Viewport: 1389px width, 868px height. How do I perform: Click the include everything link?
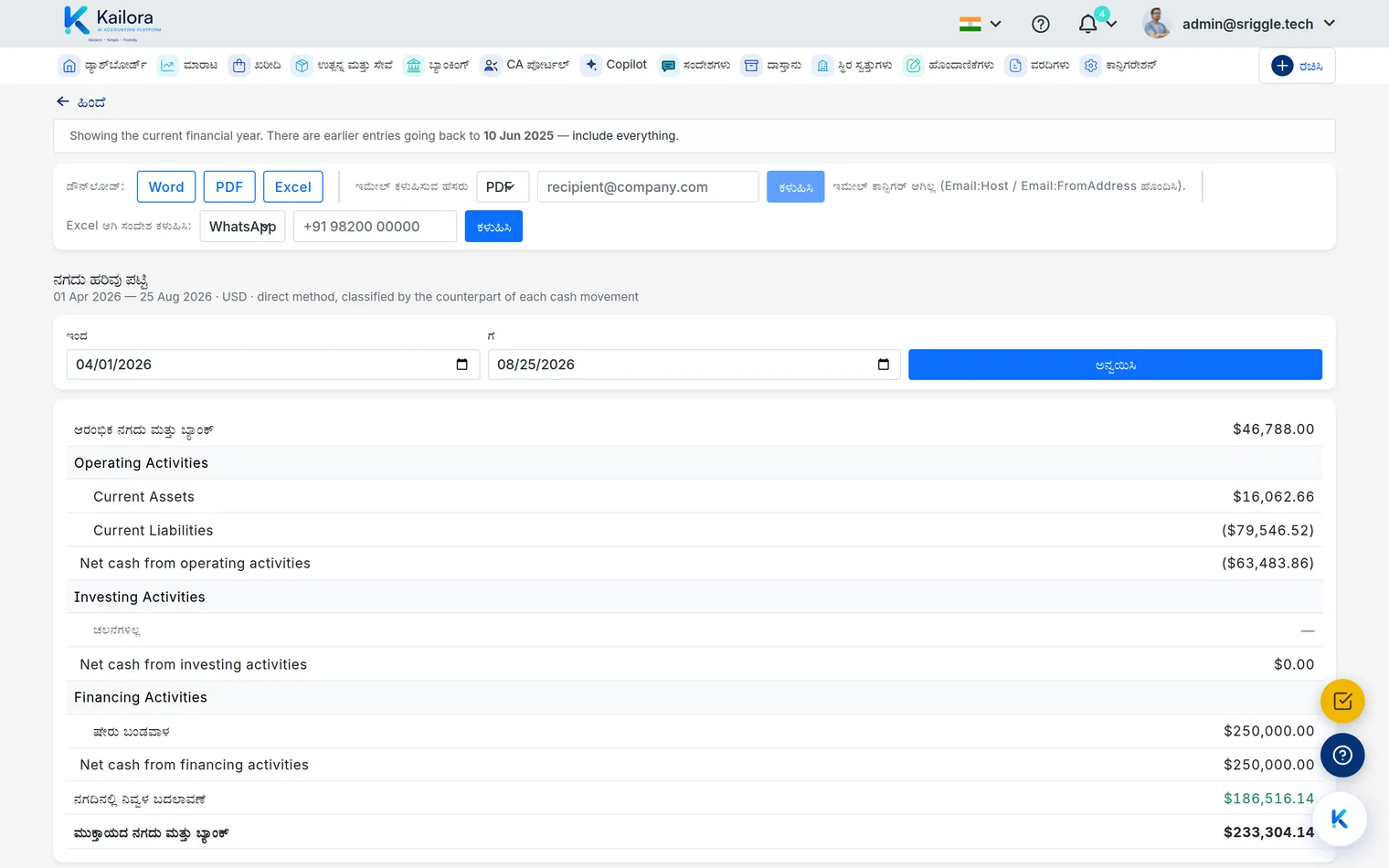(625, 135)
